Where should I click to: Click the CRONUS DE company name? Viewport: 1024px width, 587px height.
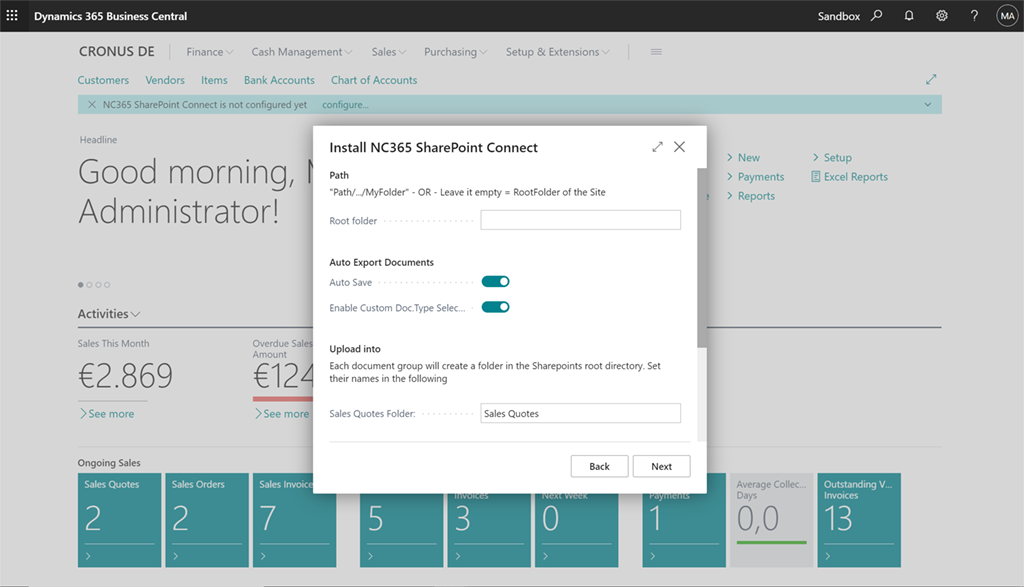[x=117, y=52]
